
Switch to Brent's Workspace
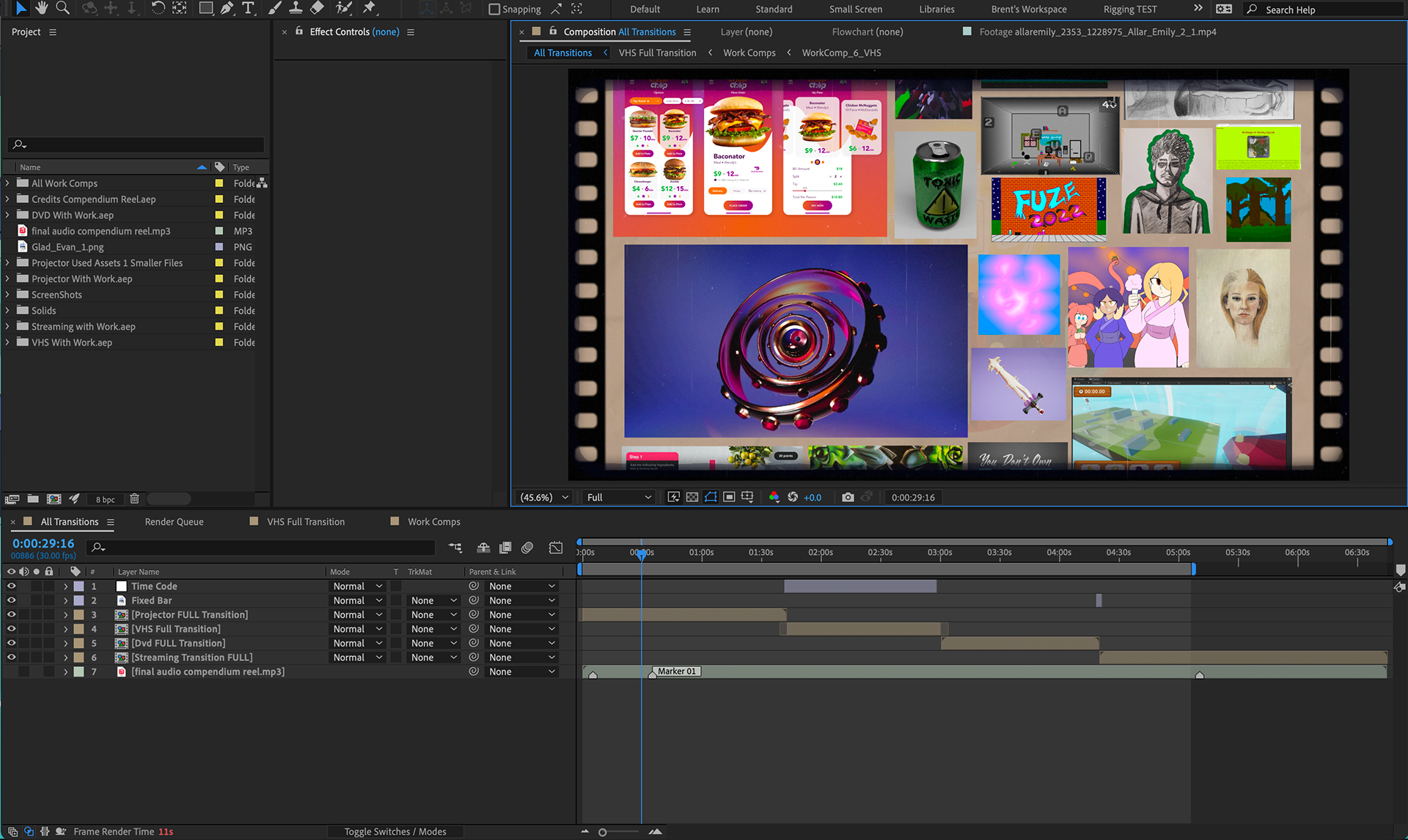pos(1029,10)
